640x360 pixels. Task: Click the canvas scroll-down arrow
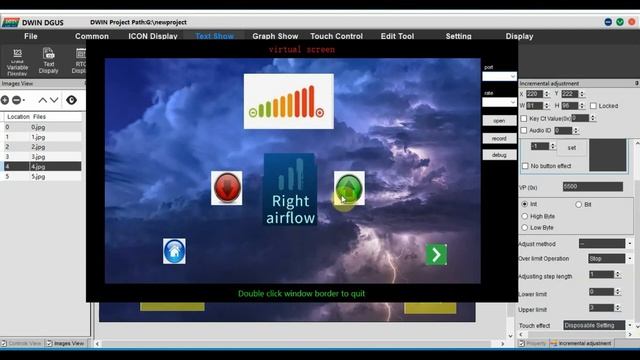click(510, 336)
